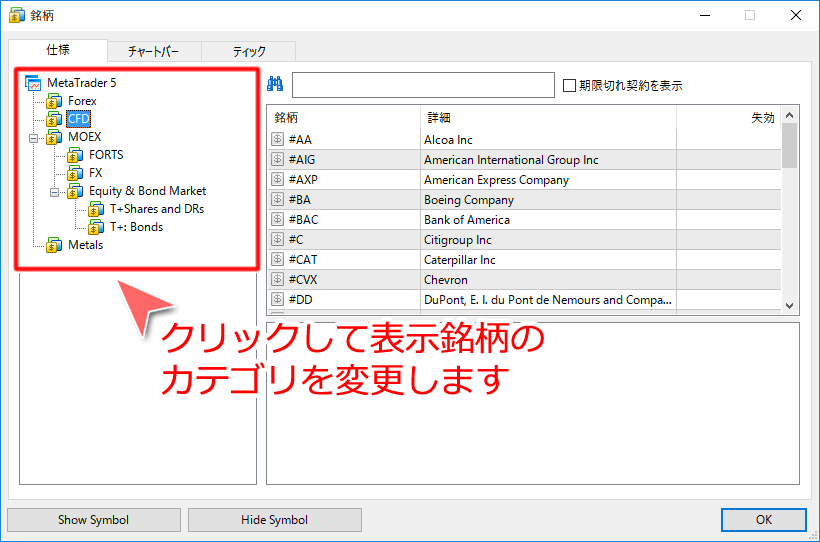Screen dimensions: 820x542
Task: Click the Show Symbol button
Action: click(x=94, y=520)
